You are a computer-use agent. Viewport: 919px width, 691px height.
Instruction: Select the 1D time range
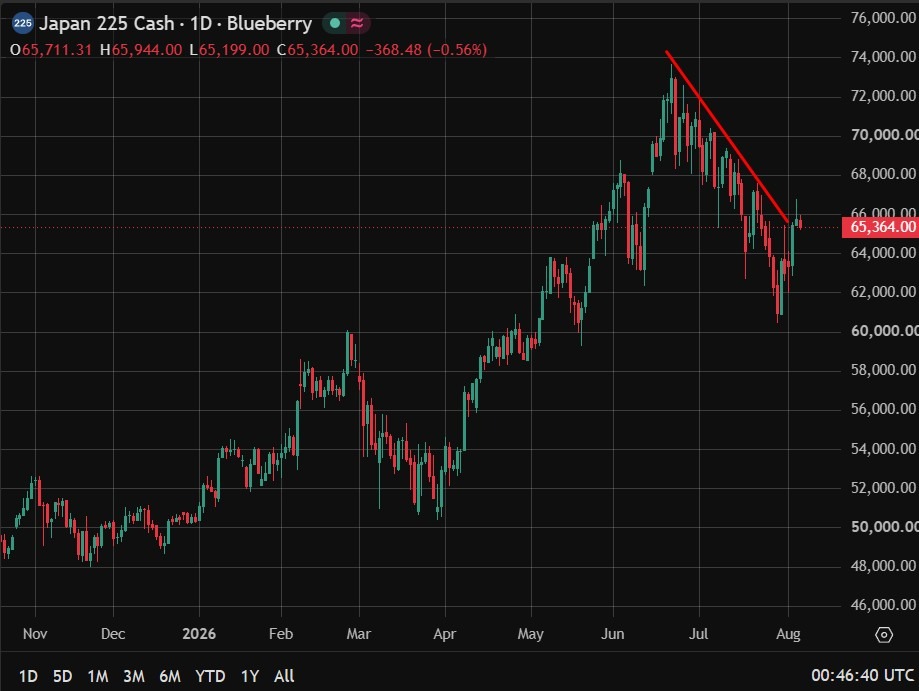point(28,676)
